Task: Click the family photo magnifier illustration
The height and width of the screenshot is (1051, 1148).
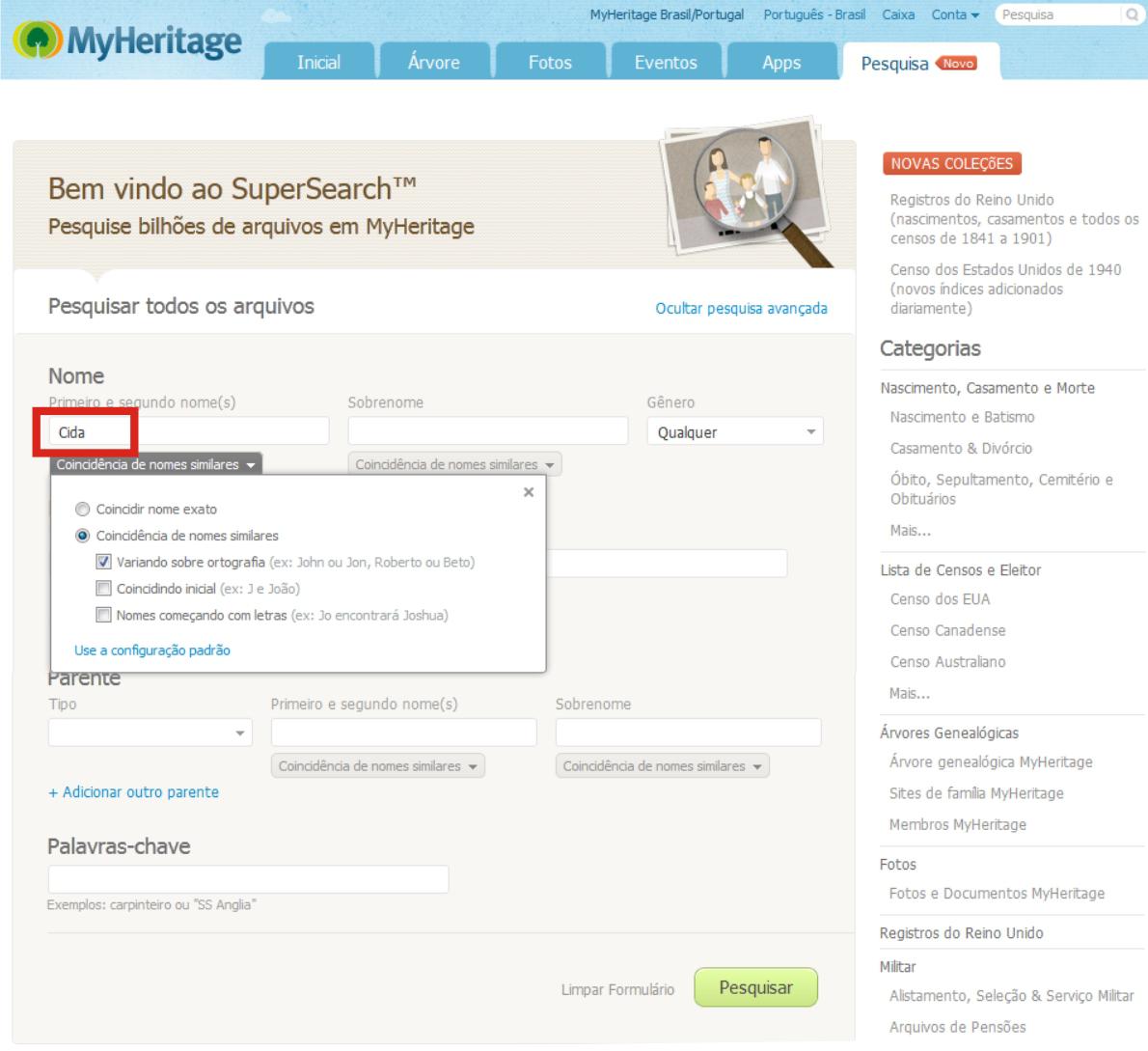Action: 747,190
